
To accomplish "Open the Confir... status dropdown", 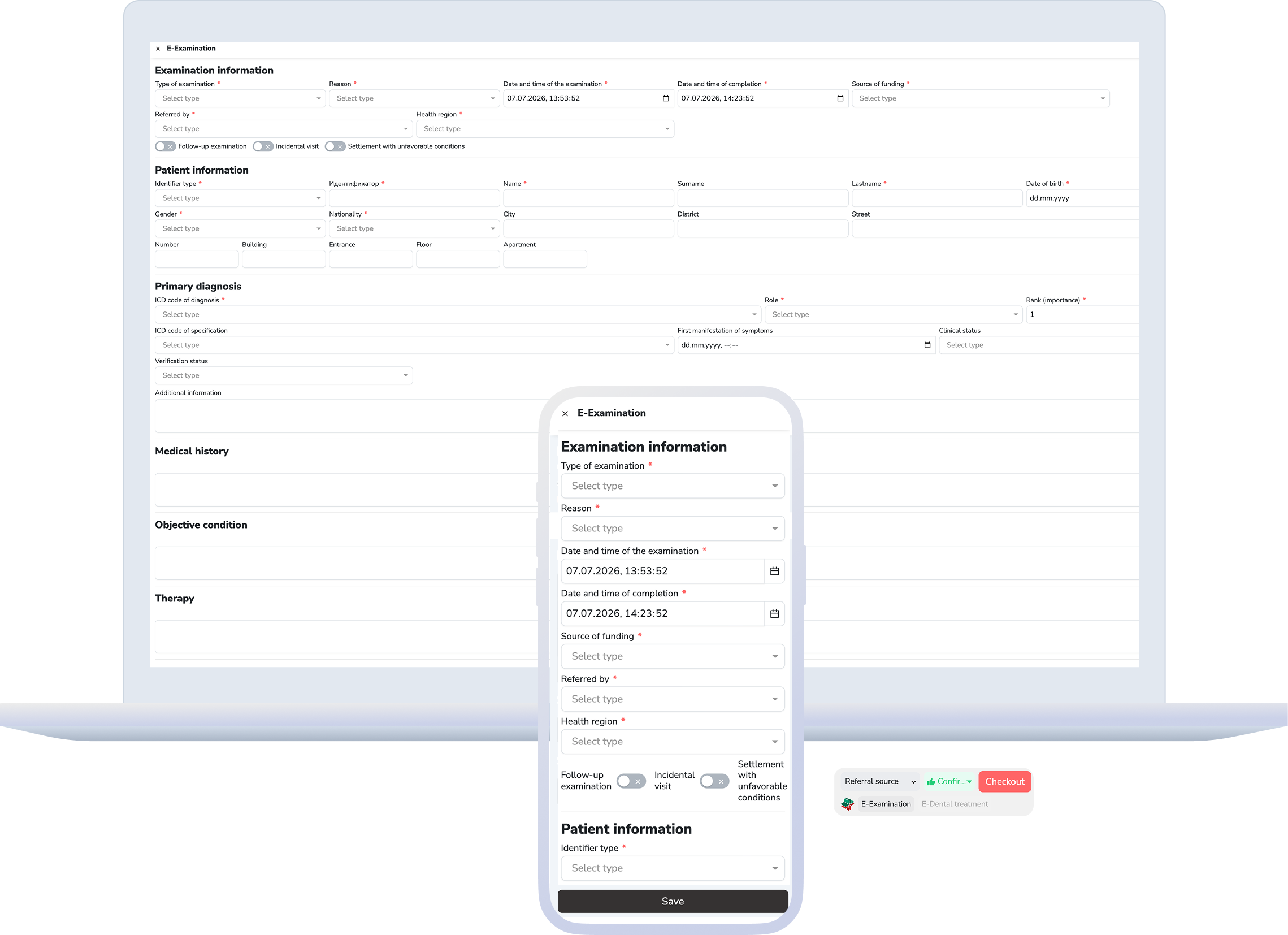I will click(x=949, y=782).
